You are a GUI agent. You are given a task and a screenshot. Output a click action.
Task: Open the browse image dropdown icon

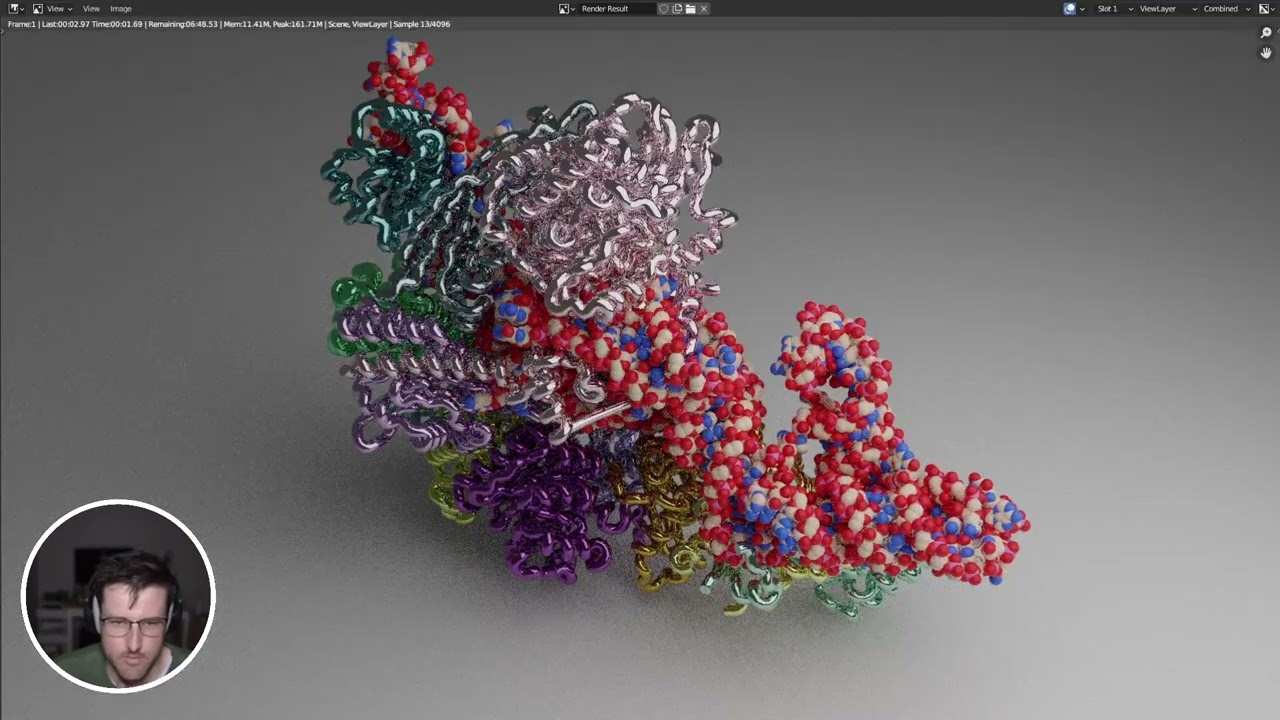tap(566, 8)
